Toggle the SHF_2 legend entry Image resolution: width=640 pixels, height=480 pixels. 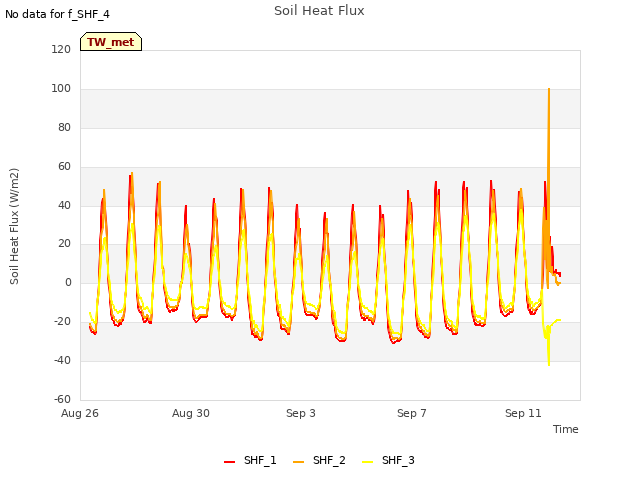pyautogui.click(x=319, y=460)
